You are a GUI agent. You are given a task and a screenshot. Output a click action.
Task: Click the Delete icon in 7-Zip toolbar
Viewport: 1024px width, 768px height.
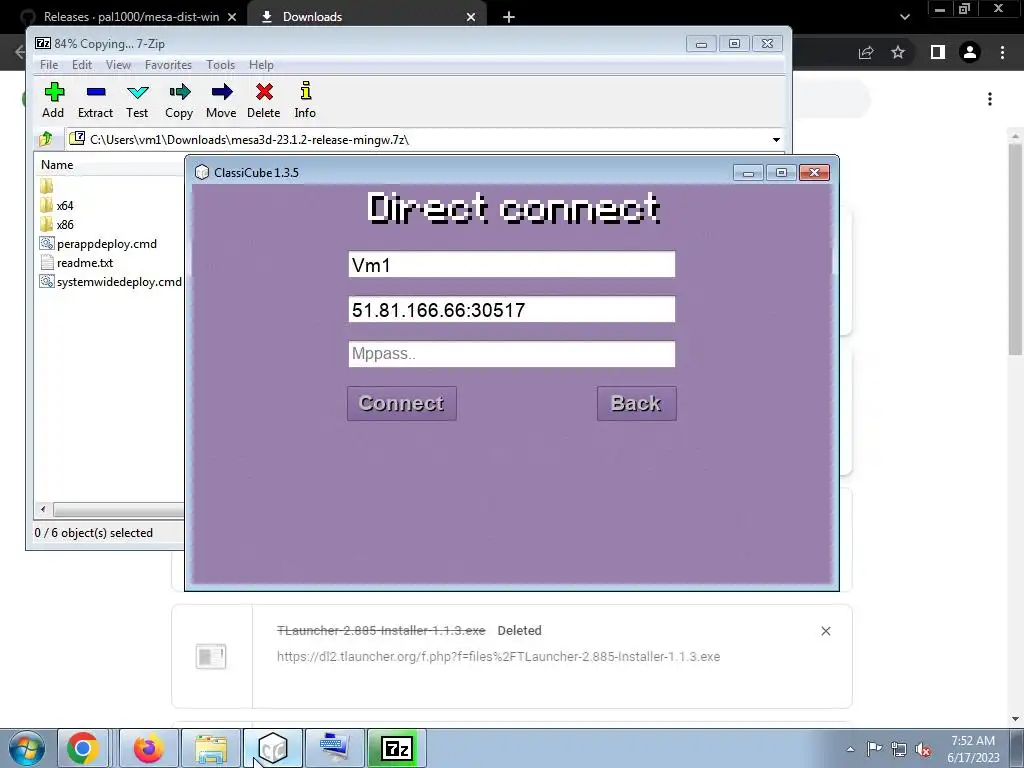264,100
